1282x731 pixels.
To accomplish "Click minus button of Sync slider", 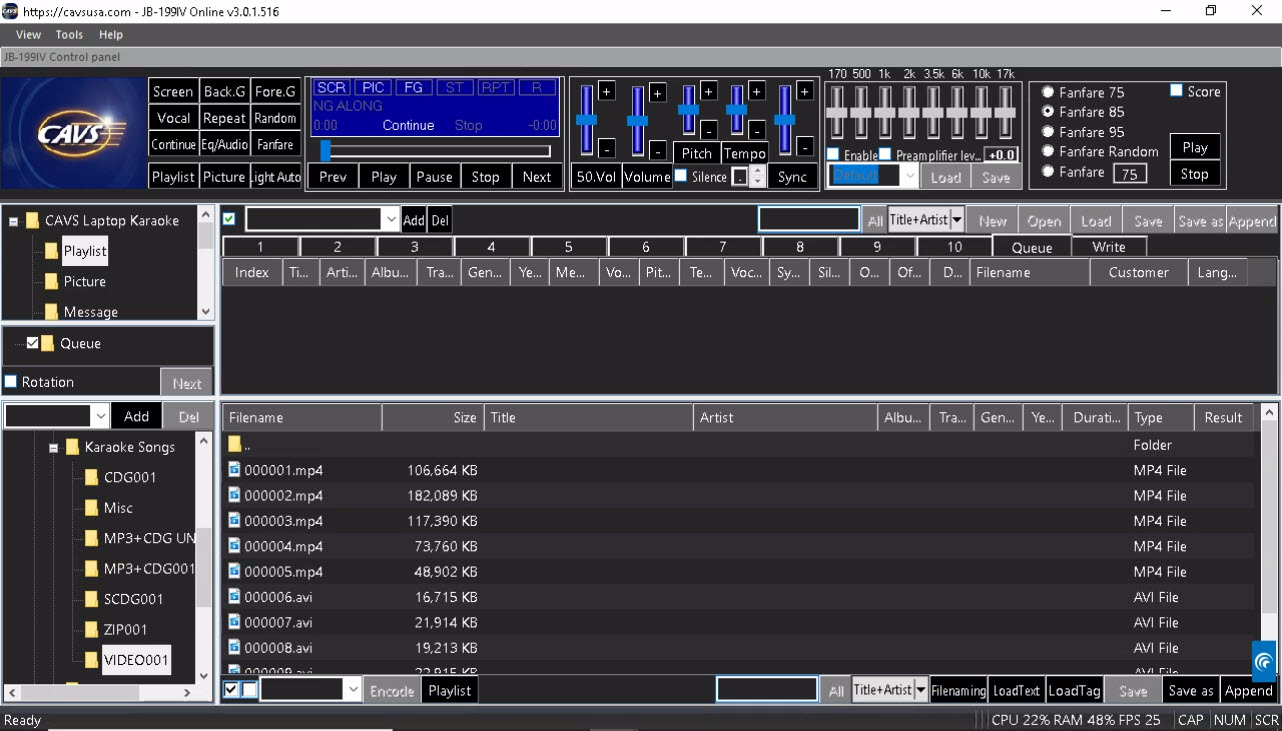I will [x=805, y=148].
